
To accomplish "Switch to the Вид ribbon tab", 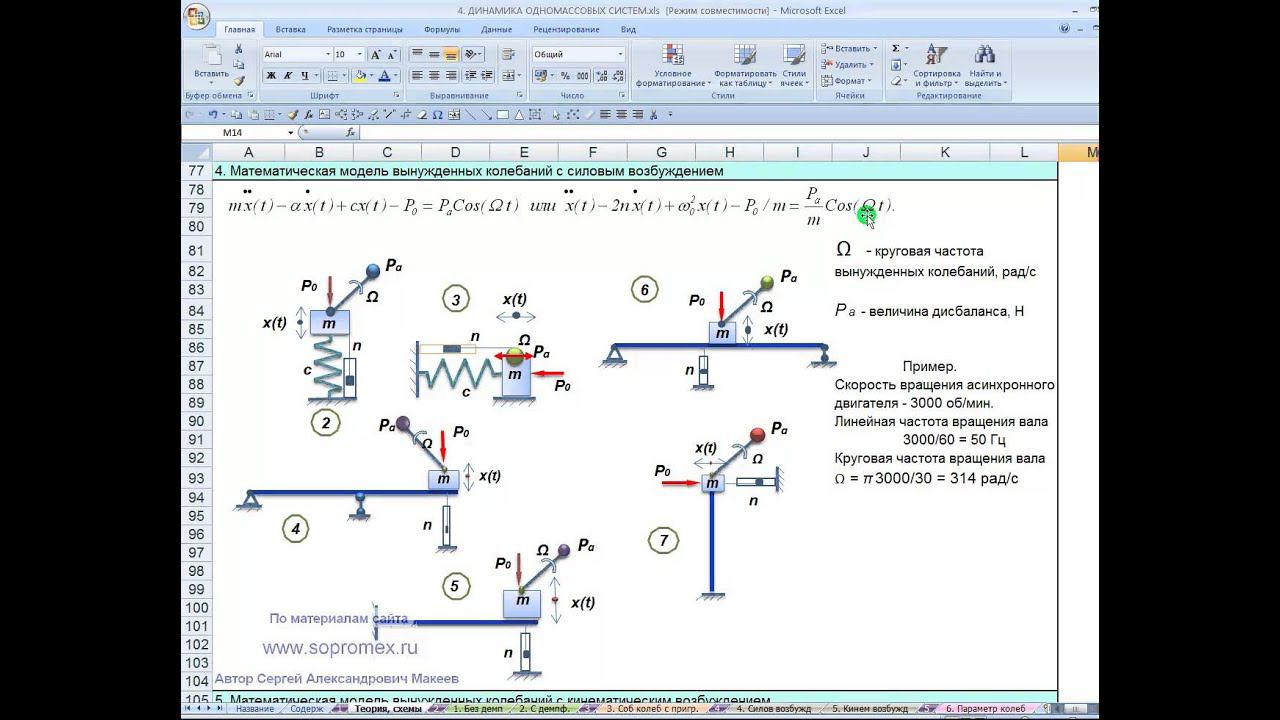I will (x=628, y=30).
